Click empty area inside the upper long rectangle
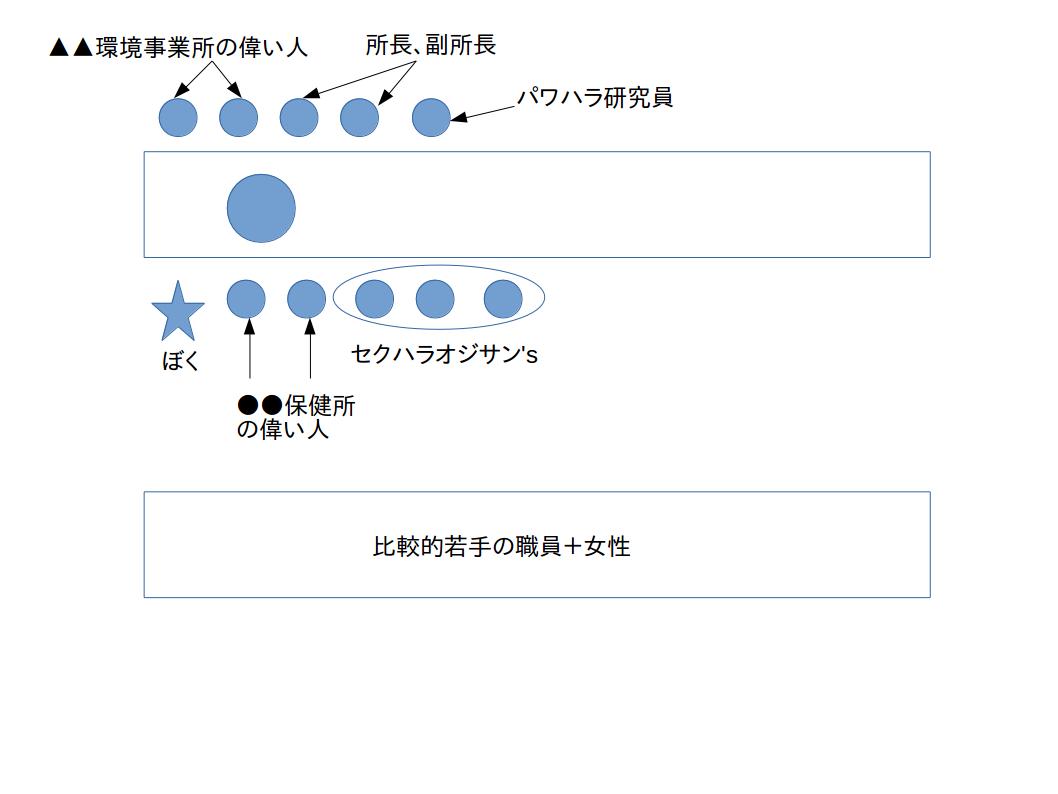This screenshot has height=794, width=1058. coord(607,205)
